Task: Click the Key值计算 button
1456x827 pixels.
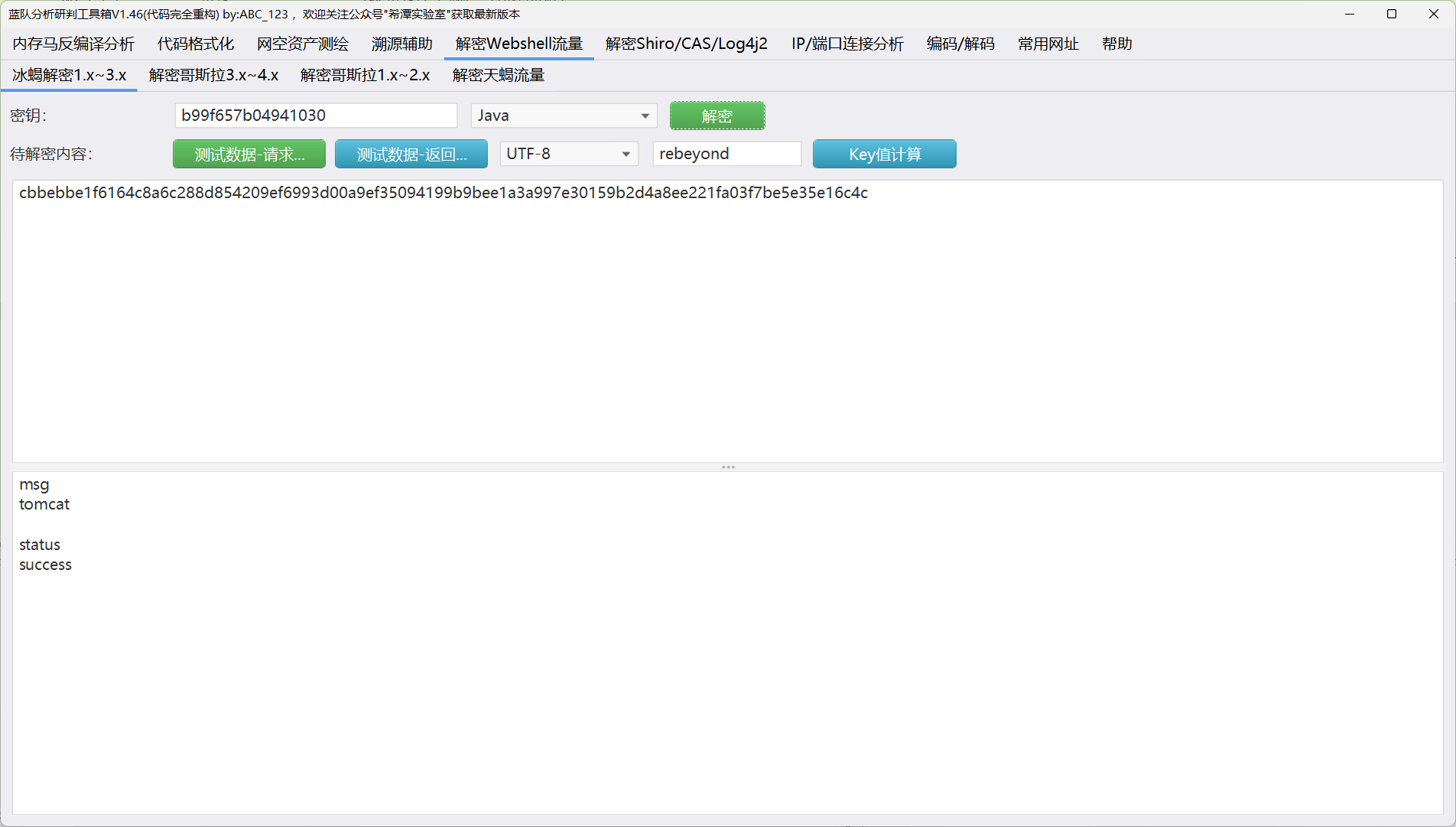Action: tap(884, 154)
